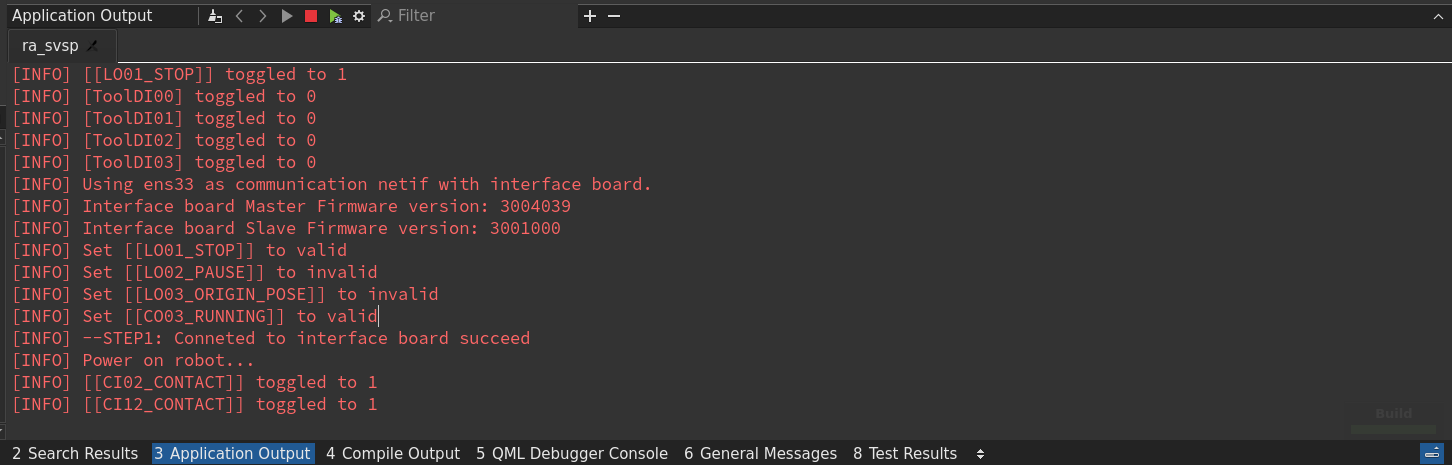Show General Messages pane
Viewport: 1452px width, 465px height.
tap(760, 454)
